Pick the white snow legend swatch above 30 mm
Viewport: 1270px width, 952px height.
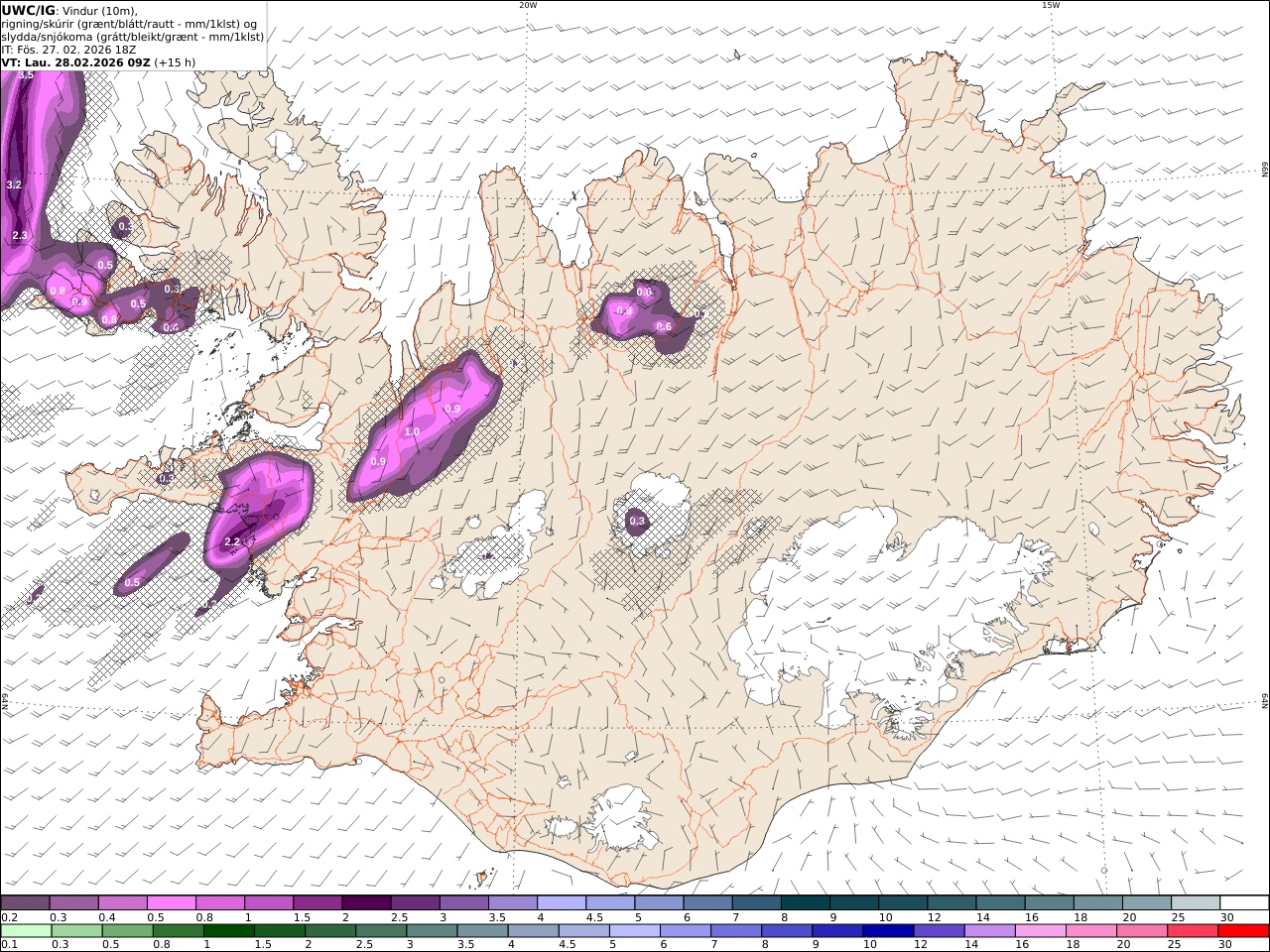[1244, 902]
